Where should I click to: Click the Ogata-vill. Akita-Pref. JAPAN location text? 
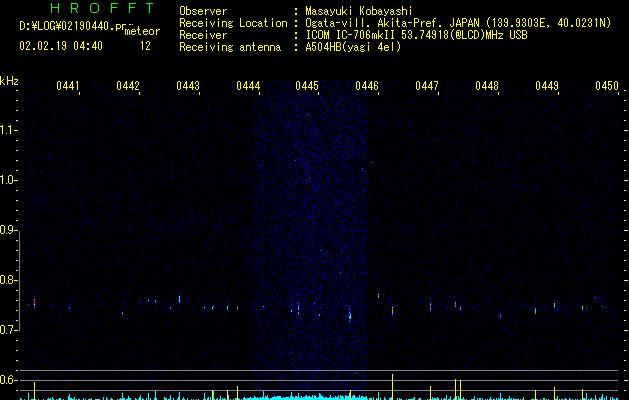[x=458, y=23]
